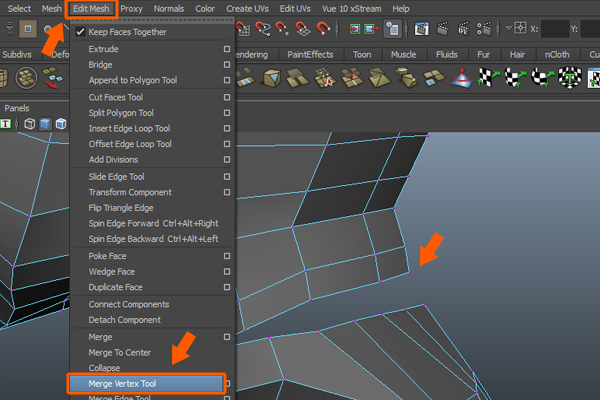Select the shaded cube display icon in panel

pos(46,124)
